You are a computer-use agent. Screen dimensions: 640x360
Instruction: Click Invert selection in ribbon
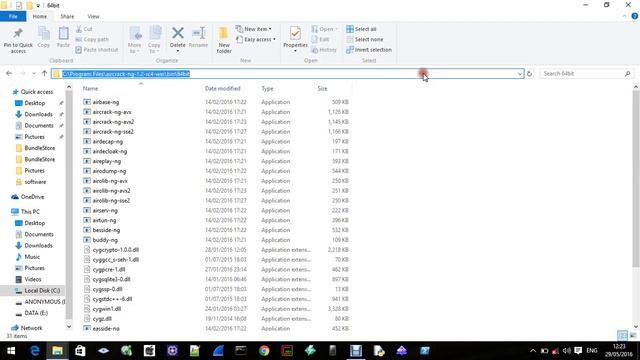coord(369,50)
